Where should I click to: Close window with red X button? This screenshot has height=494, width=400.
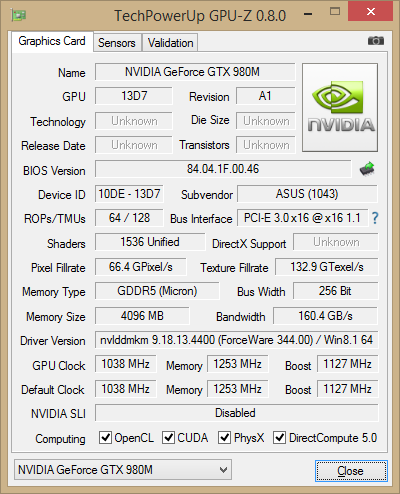370,12
